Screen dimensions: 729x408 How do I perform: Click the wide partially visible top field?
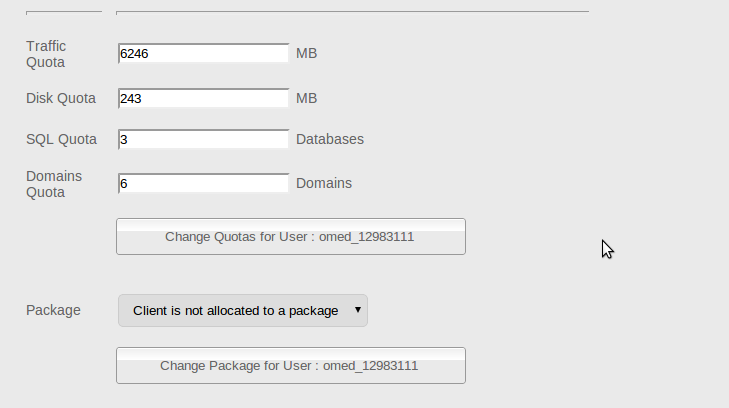[x=352, y=12]
